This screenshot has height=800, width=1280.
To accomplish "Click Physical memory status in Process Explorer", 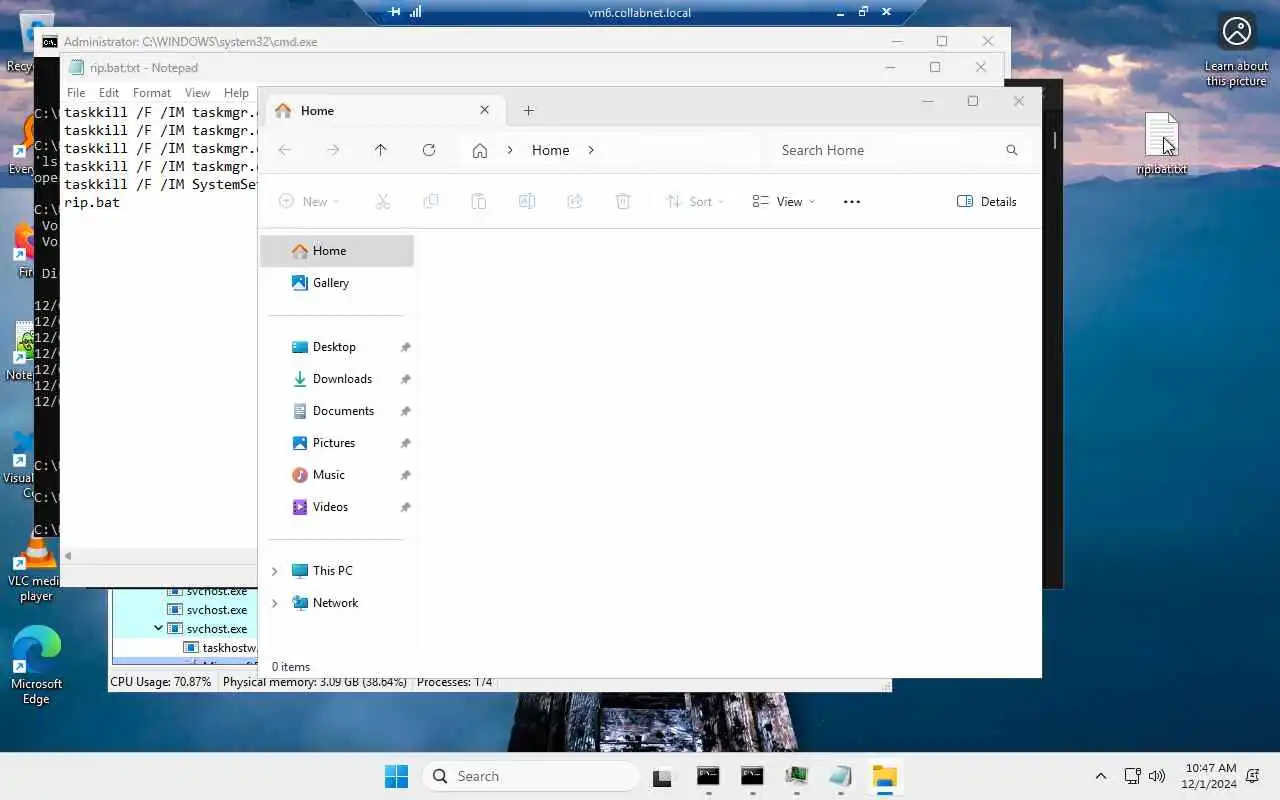I will click(314, 682).
